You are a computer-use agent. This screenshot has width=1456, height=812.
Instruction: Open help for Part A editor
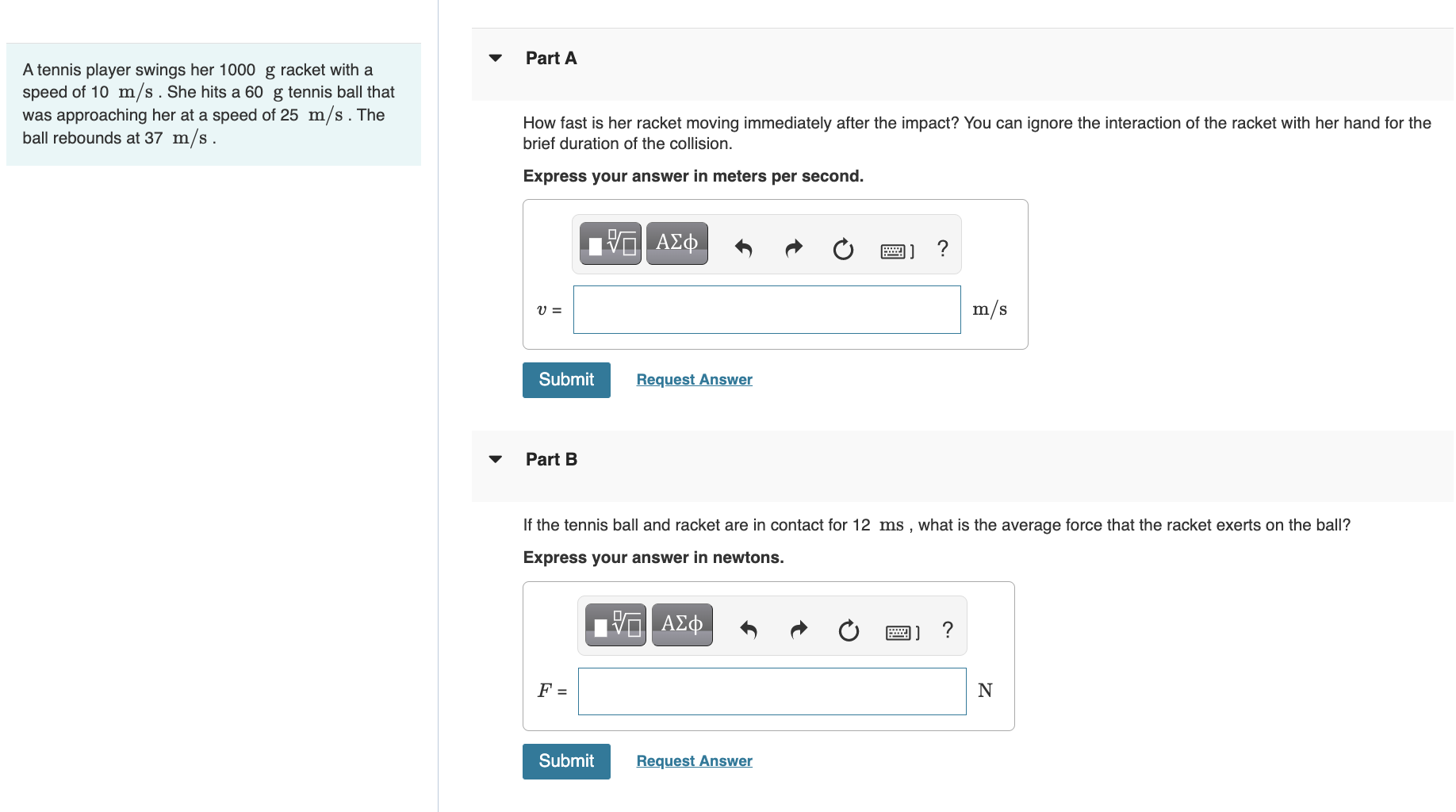tap(943, 249)
